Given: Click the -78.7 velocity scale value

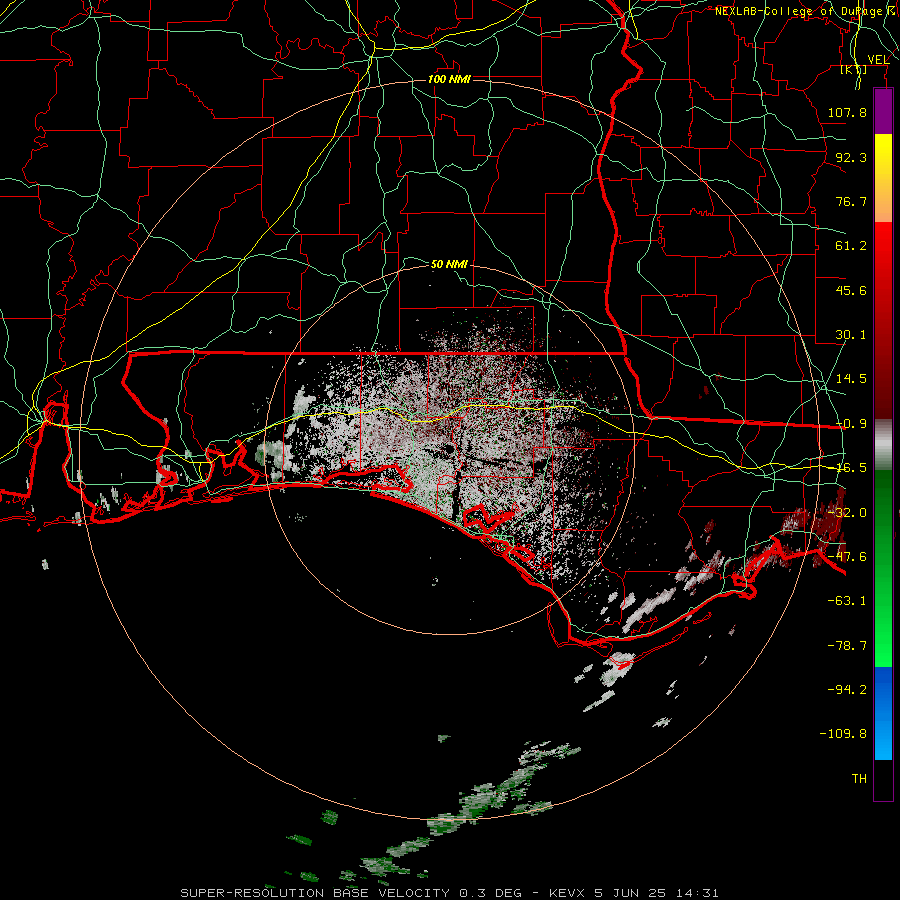Looking at the screenshot, I should pos(847,646).
